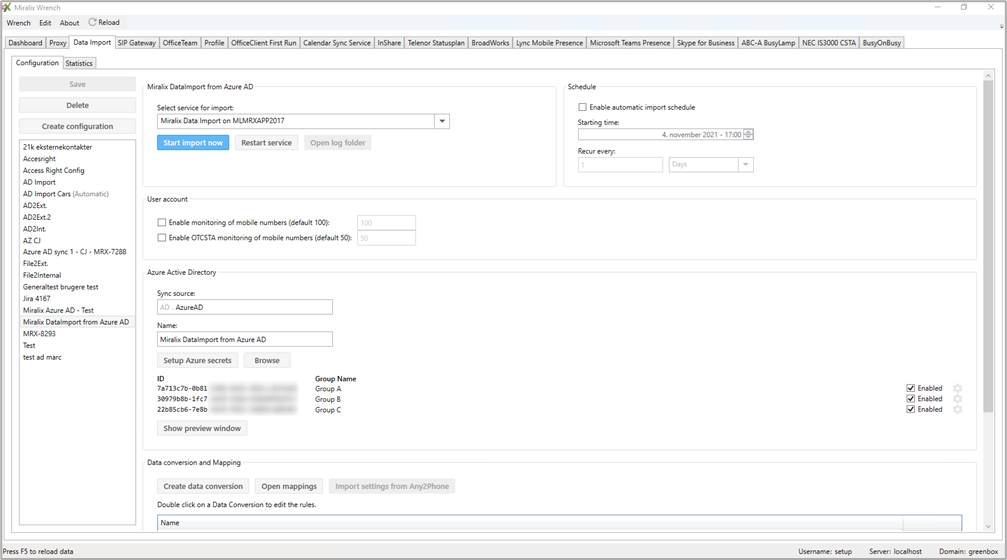The width and height of the screenshot is (1007, 560).
Task: Open settings gear for Group A
Action: point(958,389)
